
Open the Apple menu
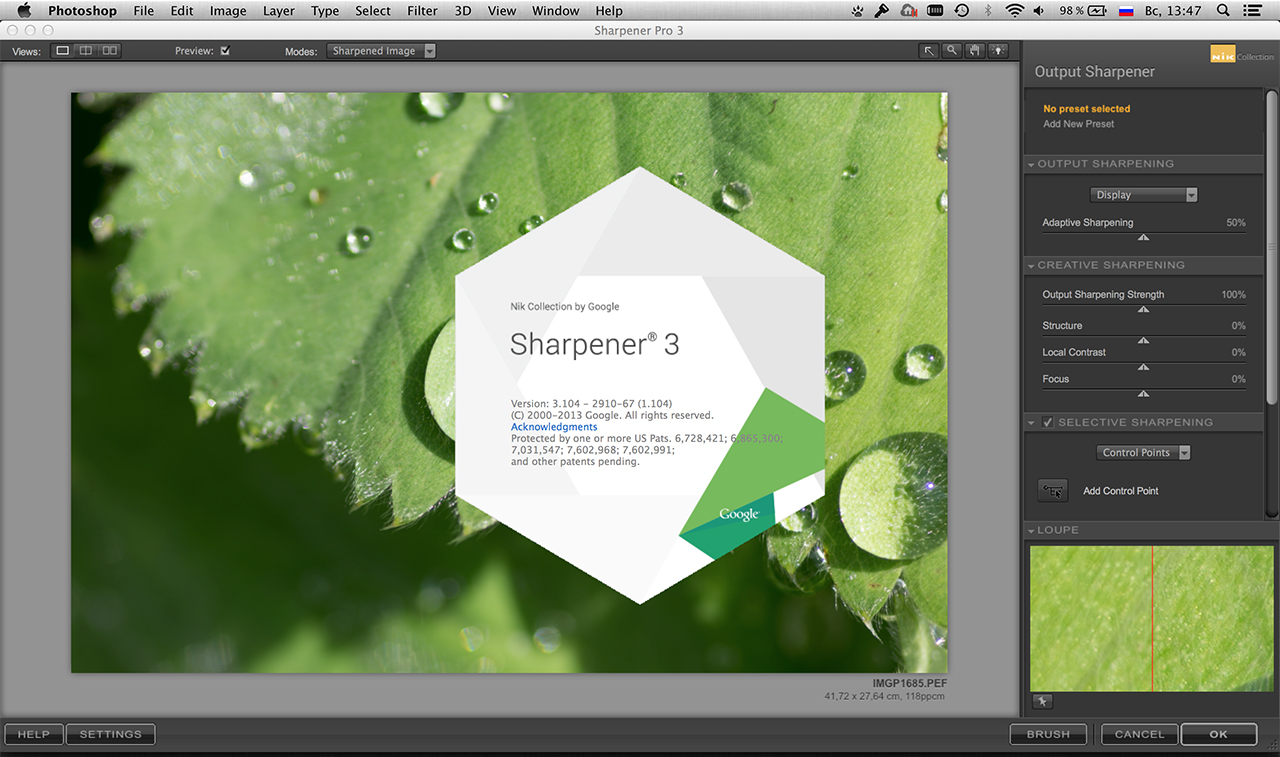(23, 11)
